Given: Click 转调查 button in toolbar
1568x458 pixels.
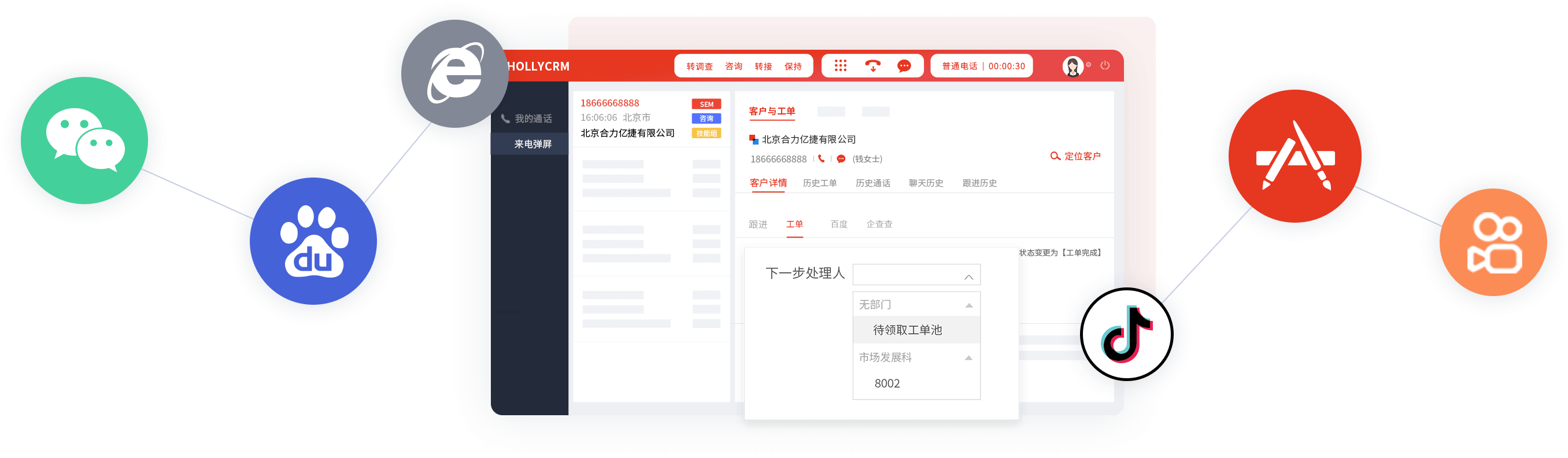Looking at the screenshot, I should point(700,67).
